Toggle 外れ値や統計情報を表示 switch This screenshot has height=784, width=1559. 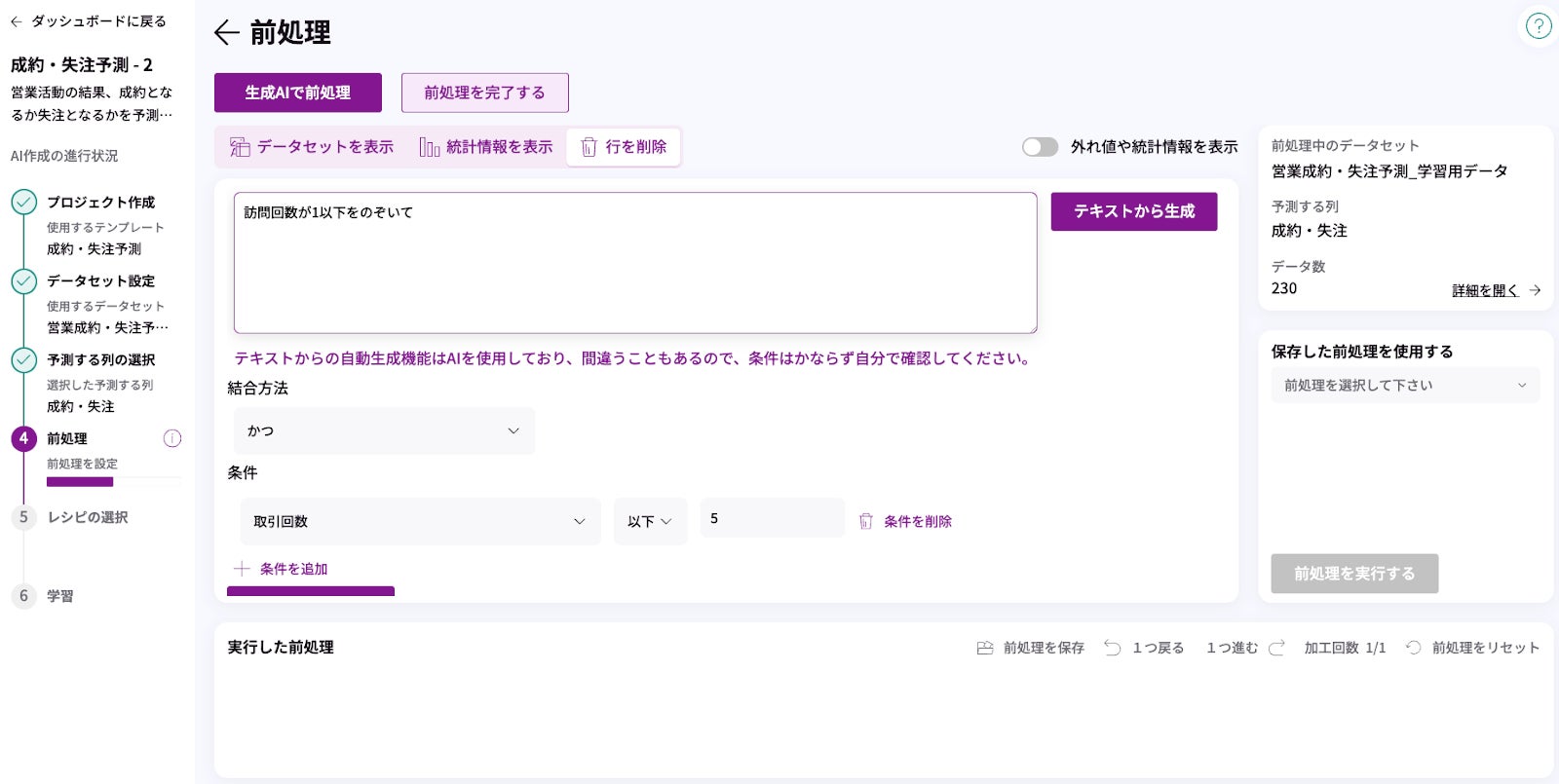pyautogui.click(x=1040, y=147)
